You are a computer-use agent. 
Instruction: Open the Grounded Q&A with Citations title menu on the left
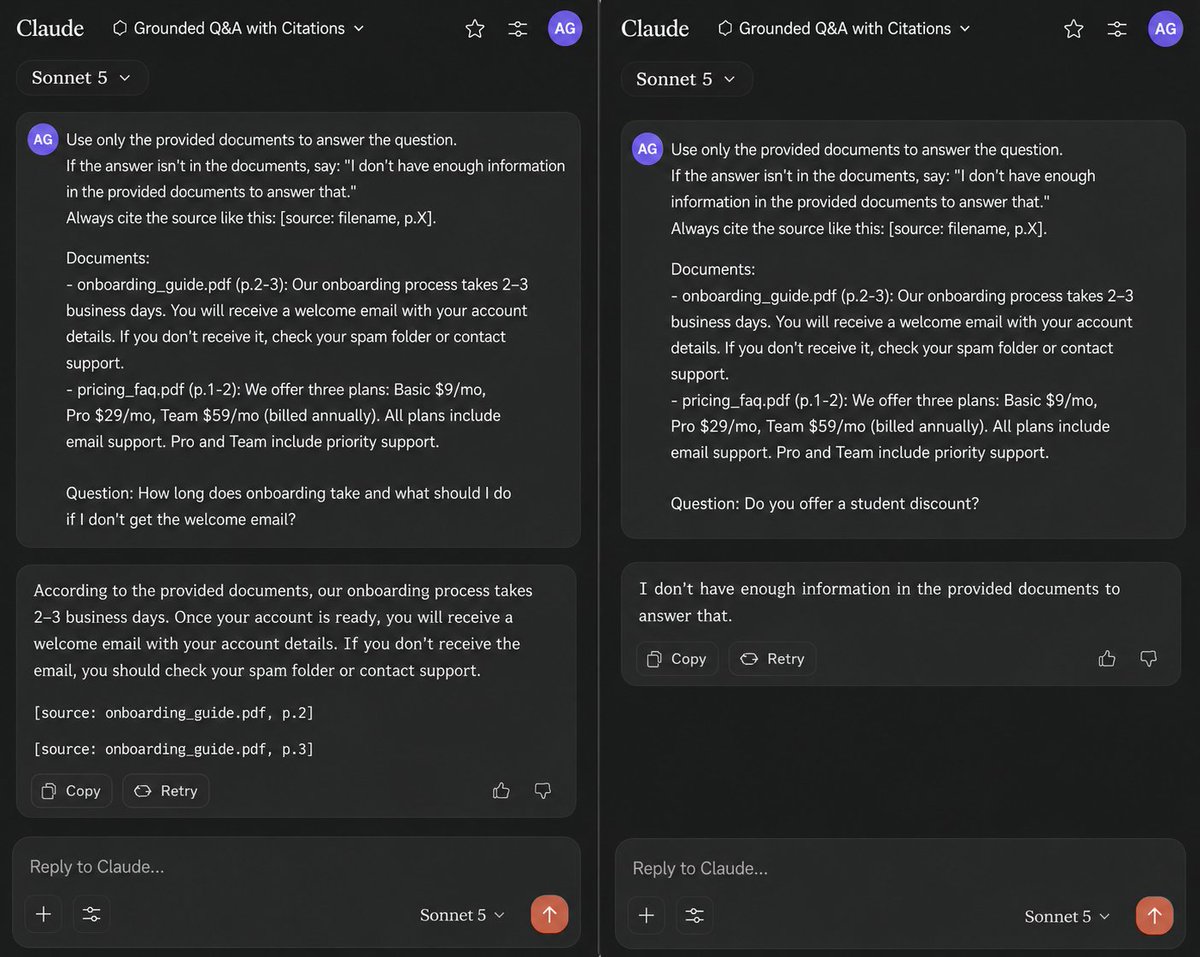(x=238, y=28)
